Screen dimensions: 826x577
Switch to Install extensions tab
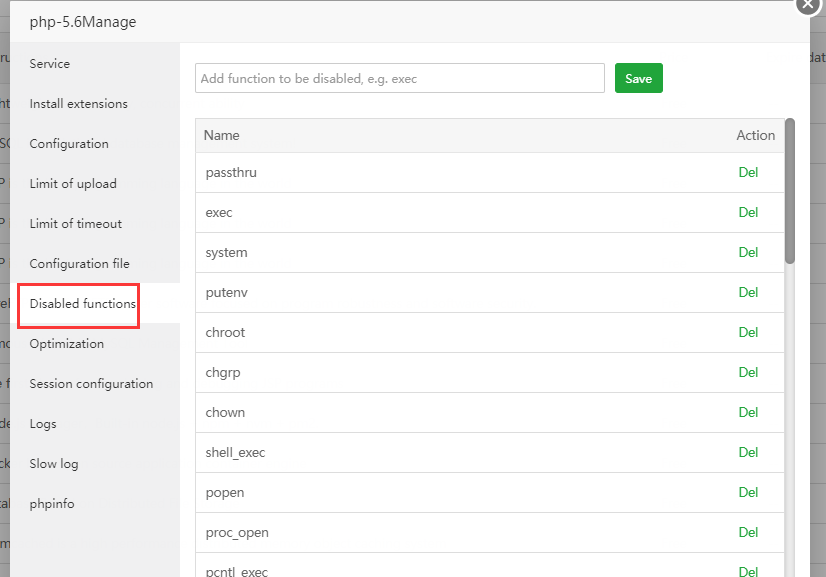79,104
